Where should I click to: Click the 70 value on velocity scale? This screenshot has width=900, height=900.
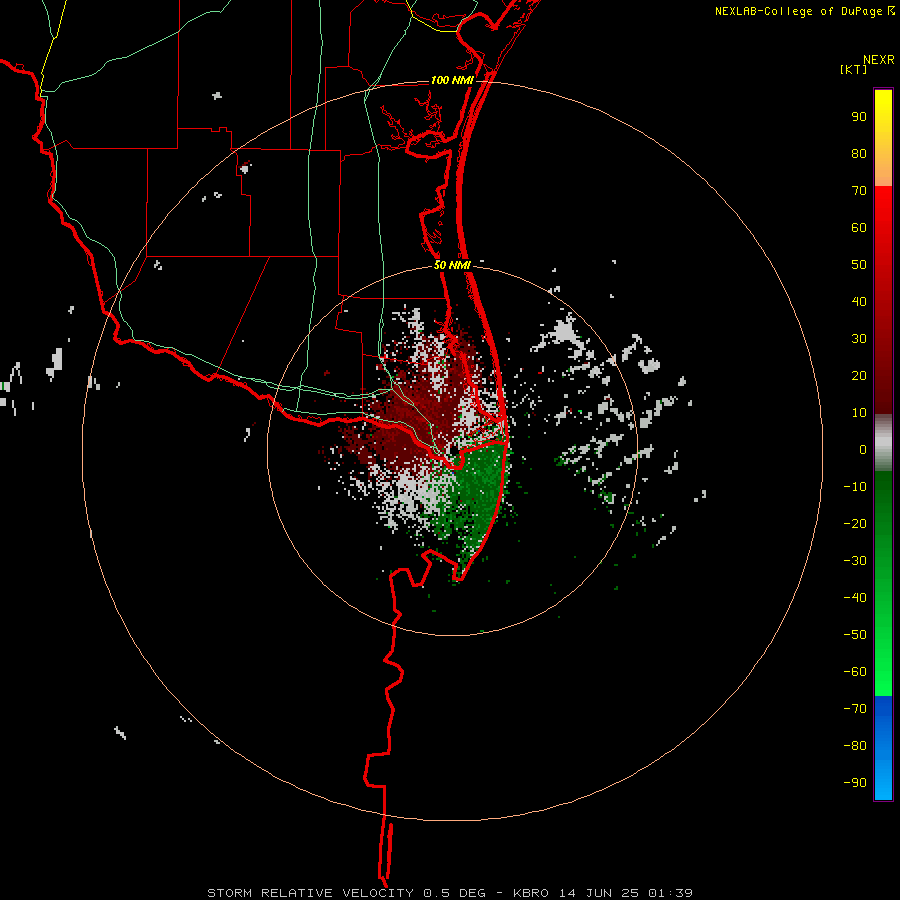859,191
